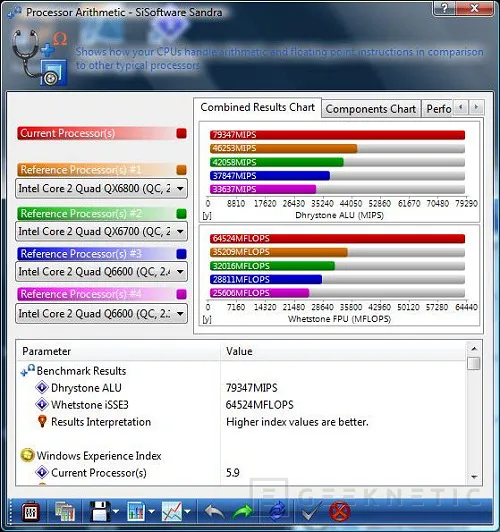Click the results list scrollbar thumb
This screenshot has width=500, height=532.
474,363
